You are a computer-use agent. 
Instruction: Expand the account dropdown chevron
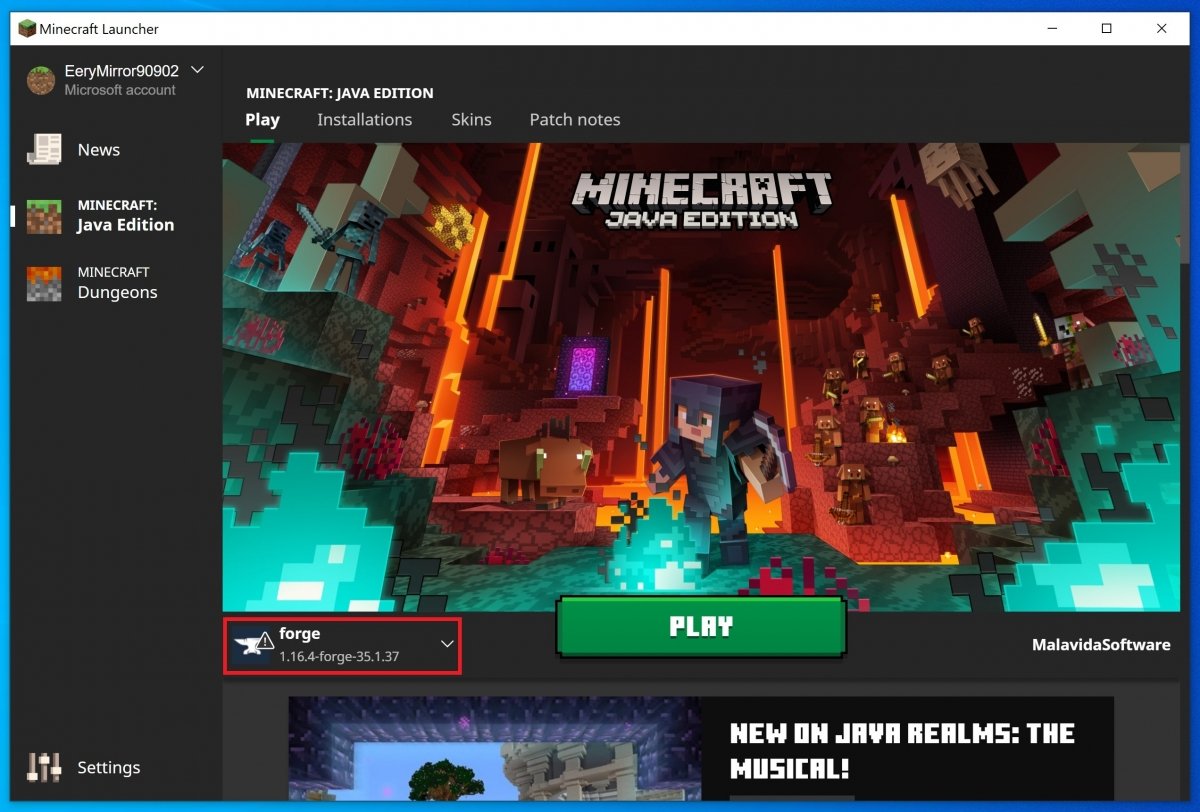(197, 70)
